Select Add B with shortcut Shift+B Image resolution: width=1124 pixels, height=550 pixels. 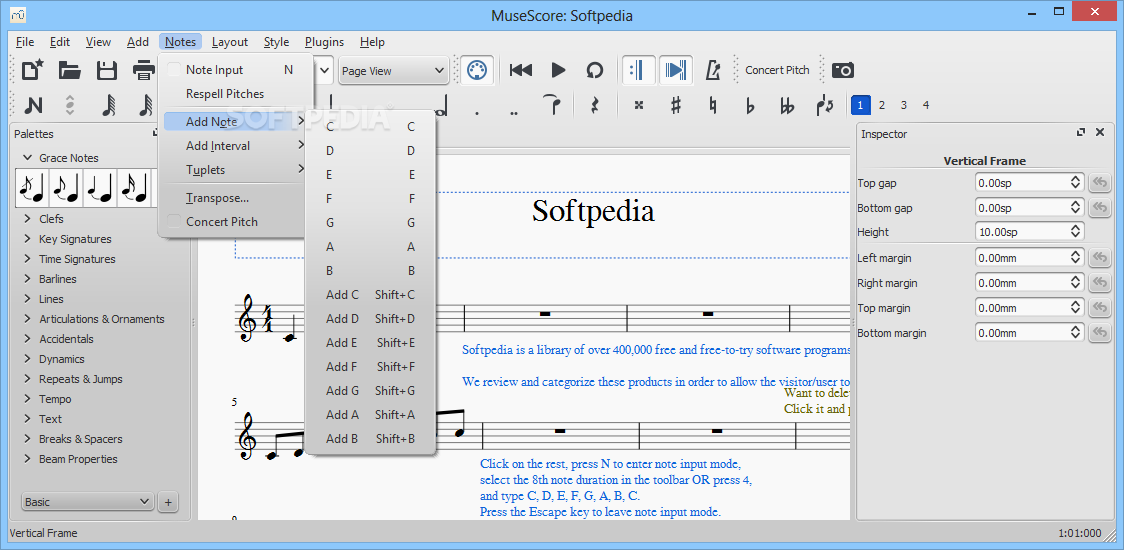coord(371,439)
